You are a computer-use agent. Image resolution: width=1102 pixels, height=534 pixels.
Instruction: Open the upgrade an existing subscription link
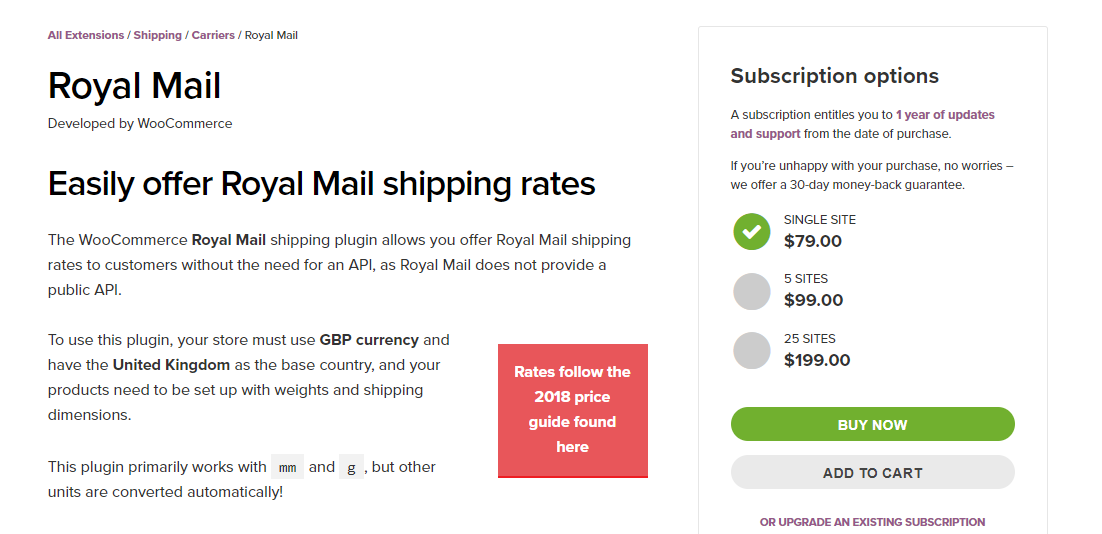[872, 522]
